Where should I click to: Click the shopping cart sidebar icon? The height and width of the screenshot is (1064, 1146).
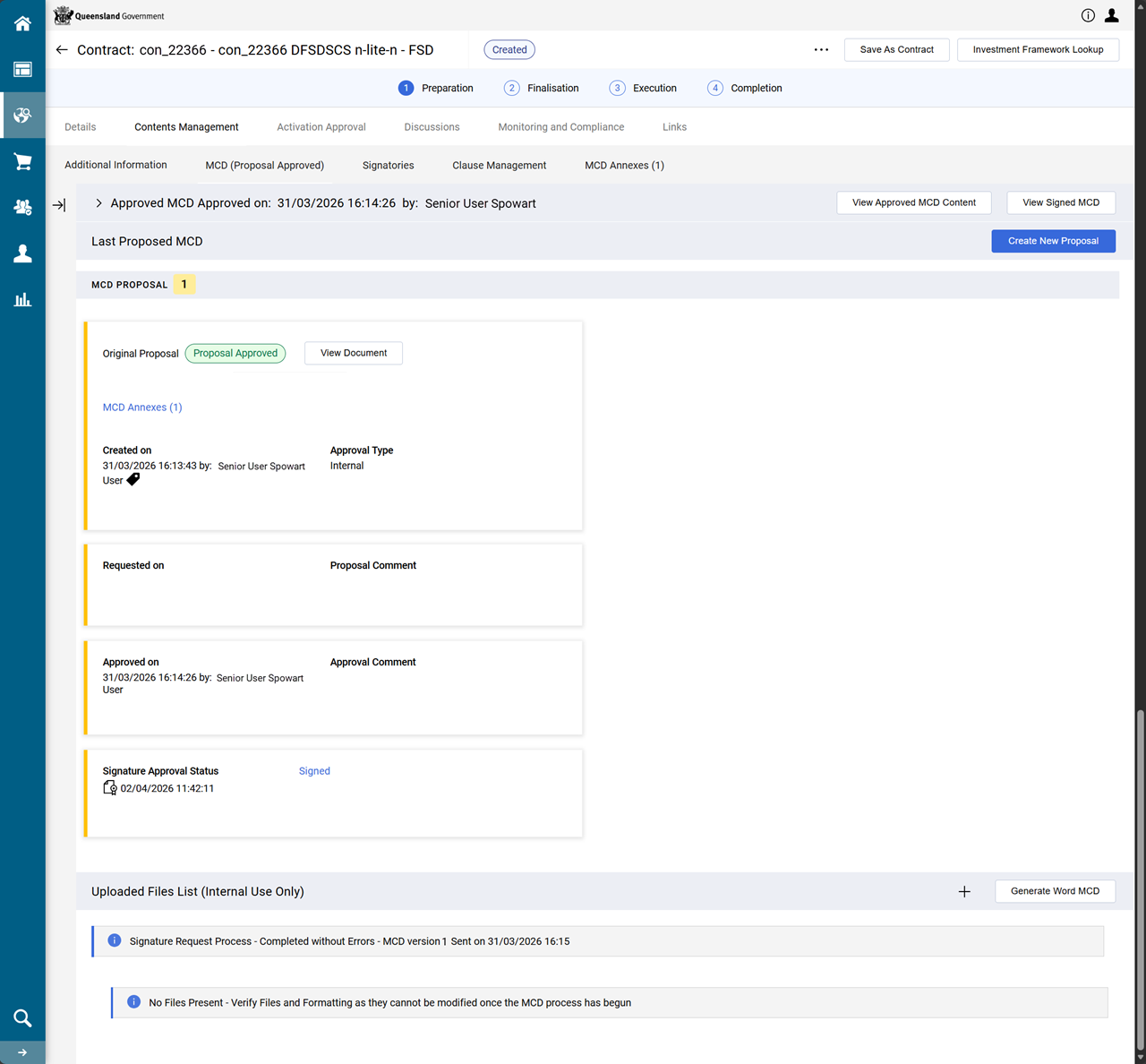(x=22, y=161)
